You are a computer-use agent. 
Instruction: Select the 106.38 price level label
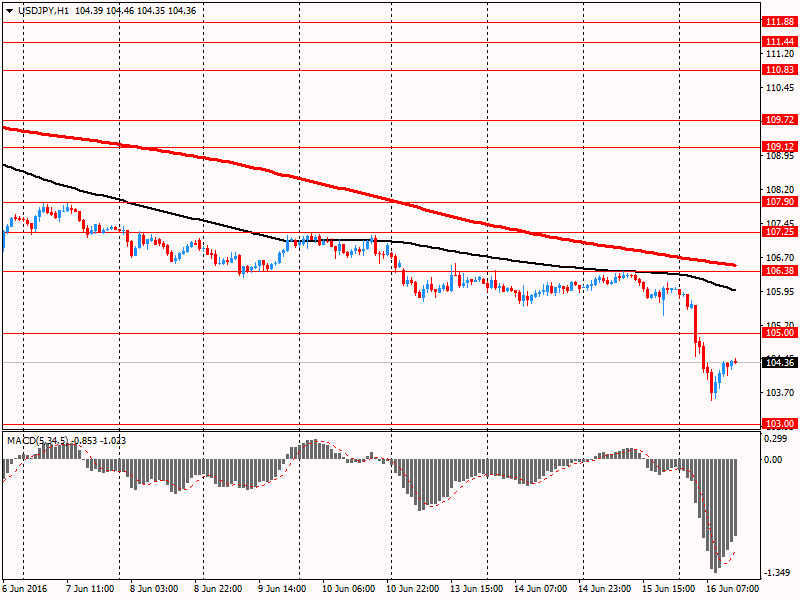point(780,271)
